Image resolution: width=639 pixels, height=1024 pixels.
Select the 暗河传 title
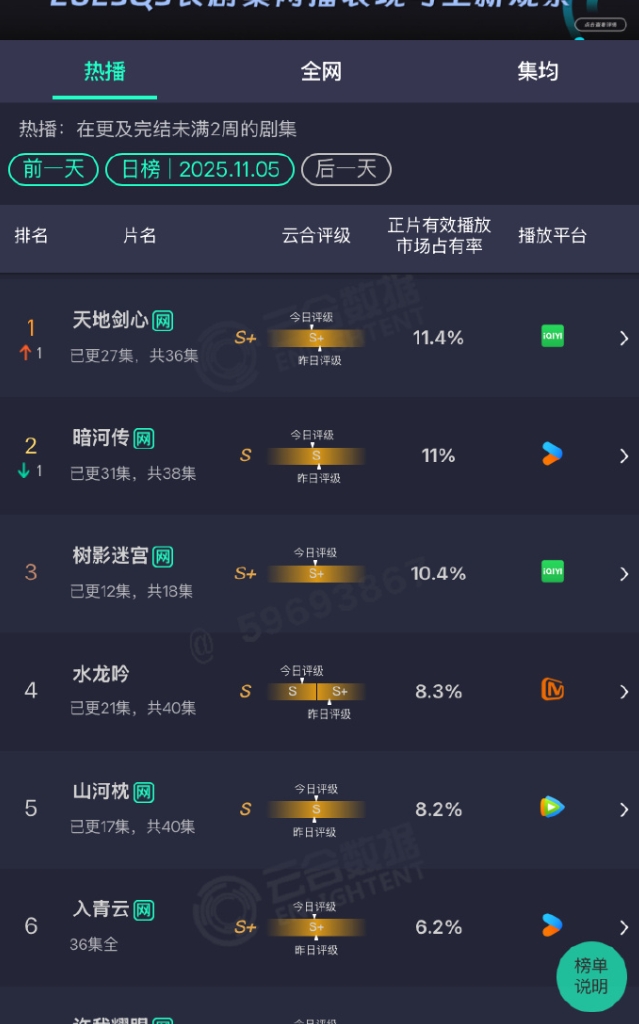pyautogui.click(x=101, y=438)
